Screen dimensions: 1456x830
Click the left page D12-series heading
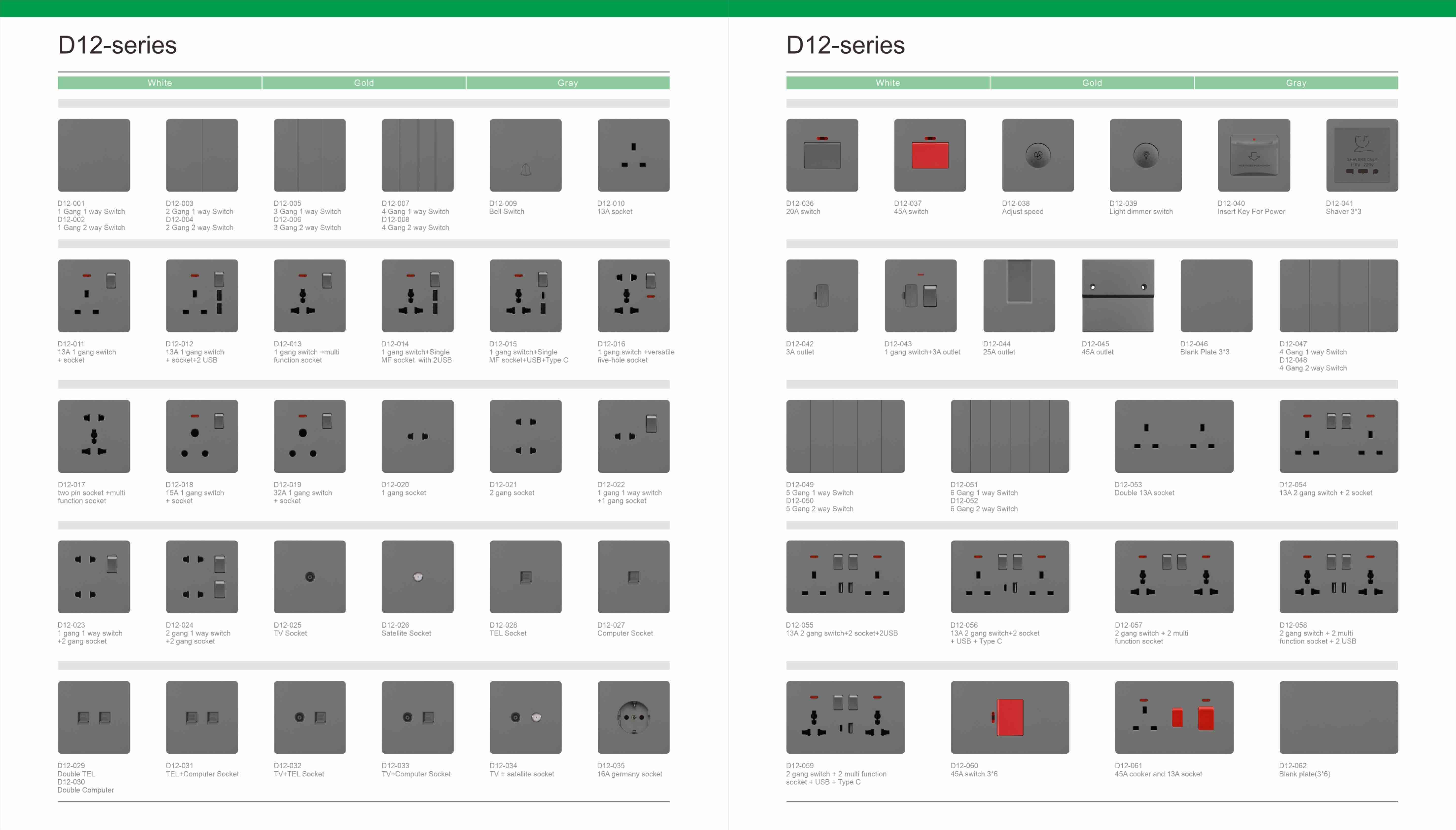coord(117,45)
